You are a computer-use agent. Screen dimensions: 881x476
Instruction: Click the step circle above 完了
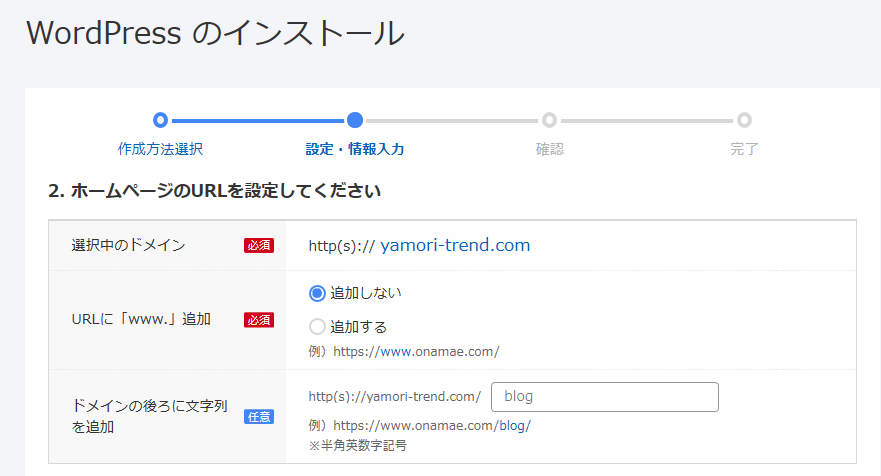pos(744,120)
